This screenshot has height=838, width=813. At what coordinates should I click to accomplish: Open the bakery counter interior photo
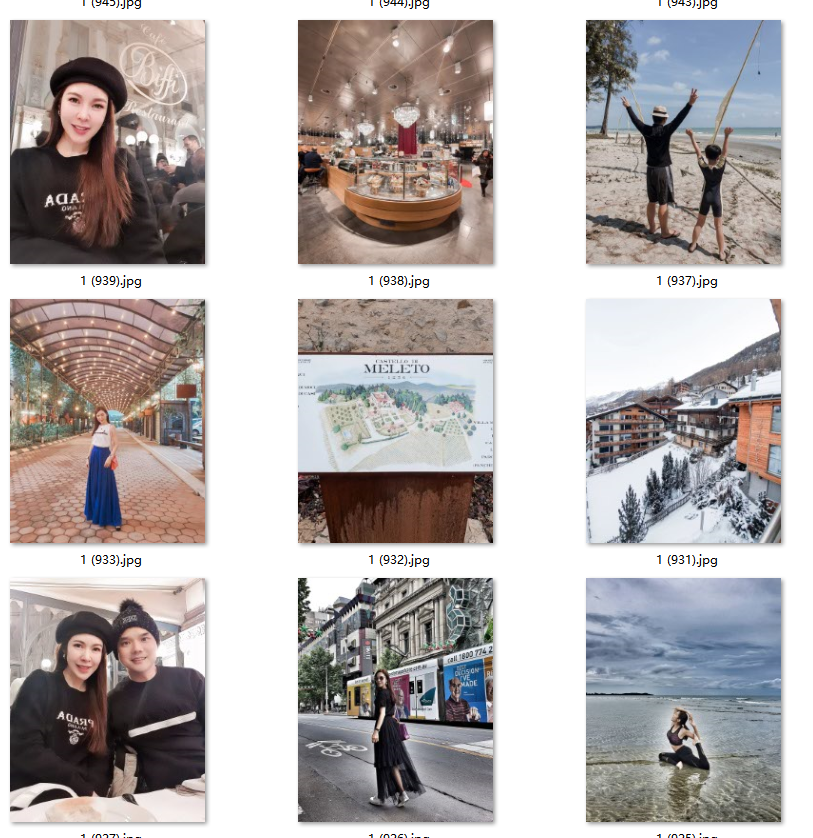point(396,142)
